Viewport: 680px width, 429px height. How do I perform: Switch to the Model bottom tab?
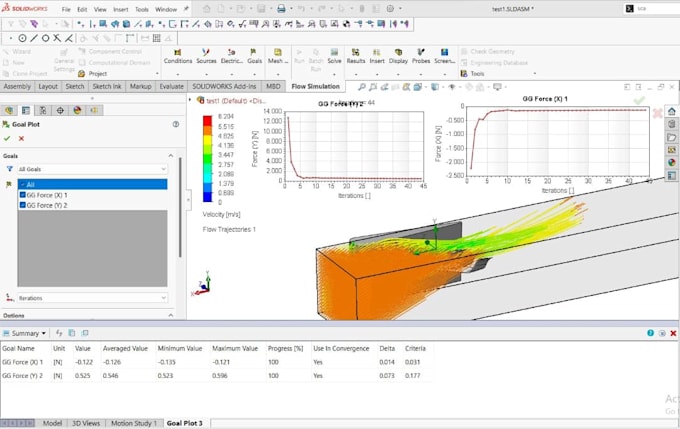(52, 423)
